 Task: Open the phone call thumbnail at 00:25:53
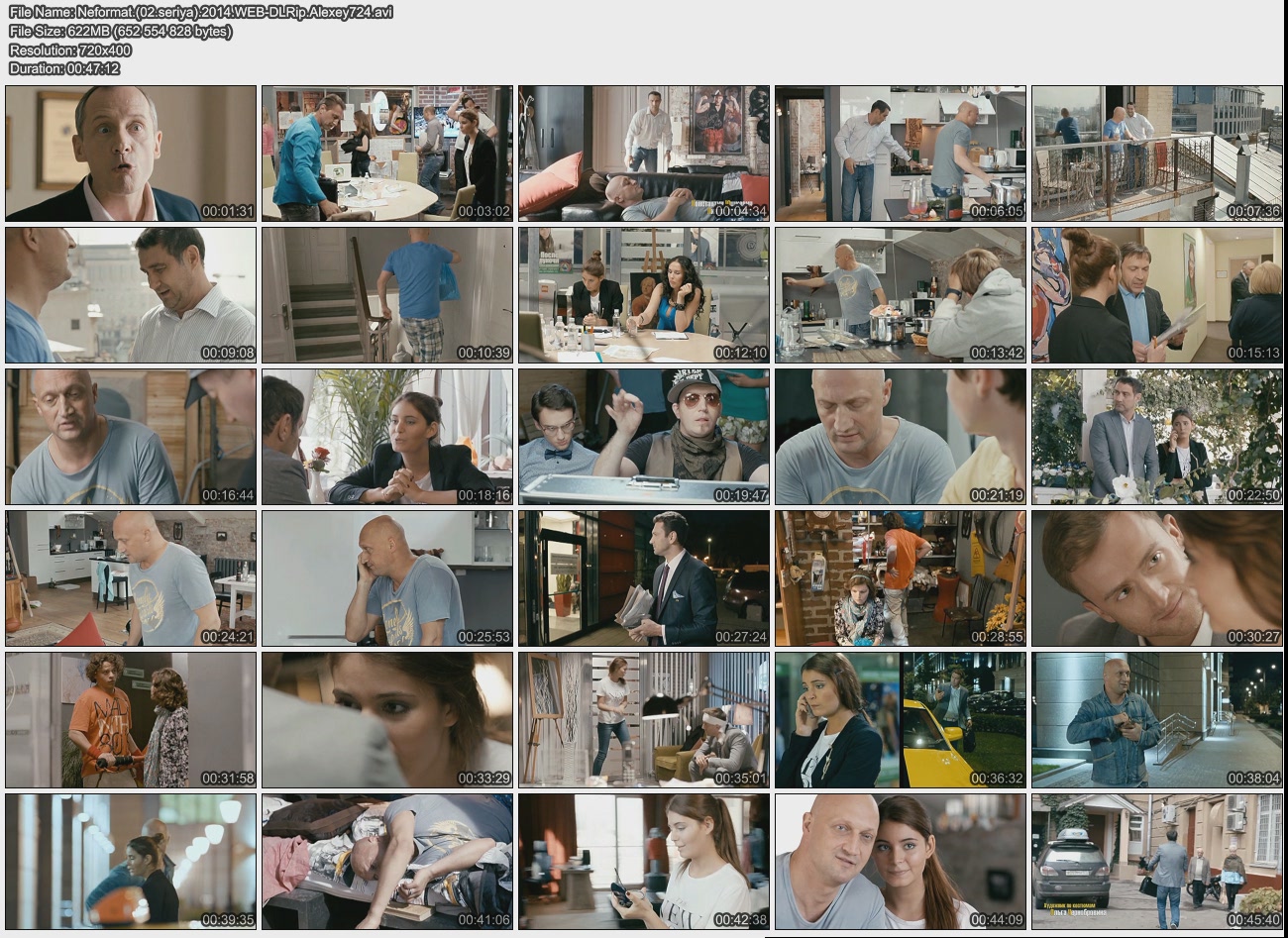[387, 578]
